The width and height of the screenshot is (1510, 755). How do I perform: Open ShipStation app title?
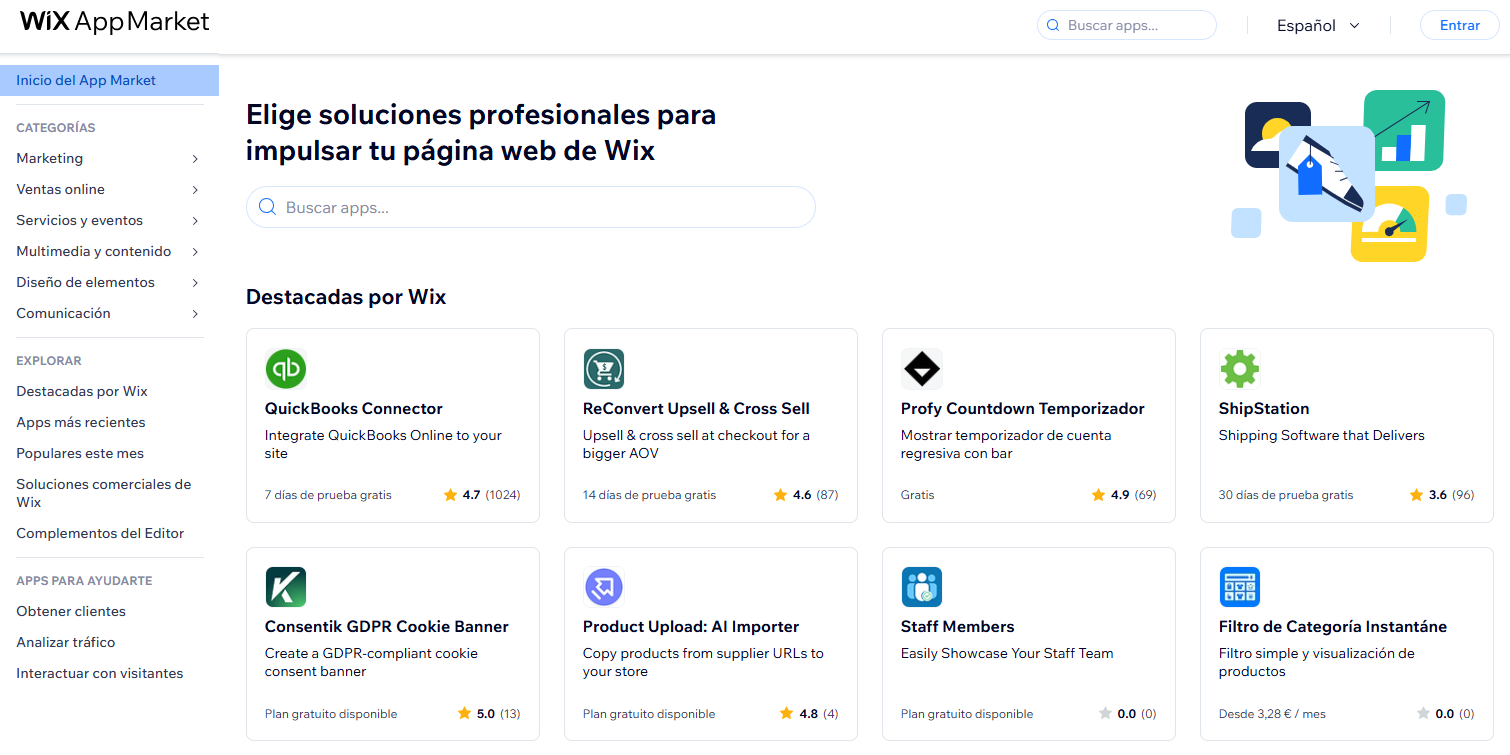pos(1264,408)
